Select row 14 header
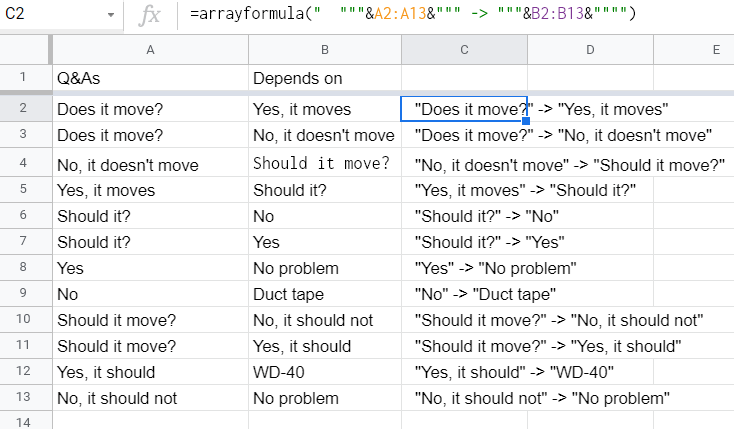Viewport: 734px width, 429px height. click(25, 421)
